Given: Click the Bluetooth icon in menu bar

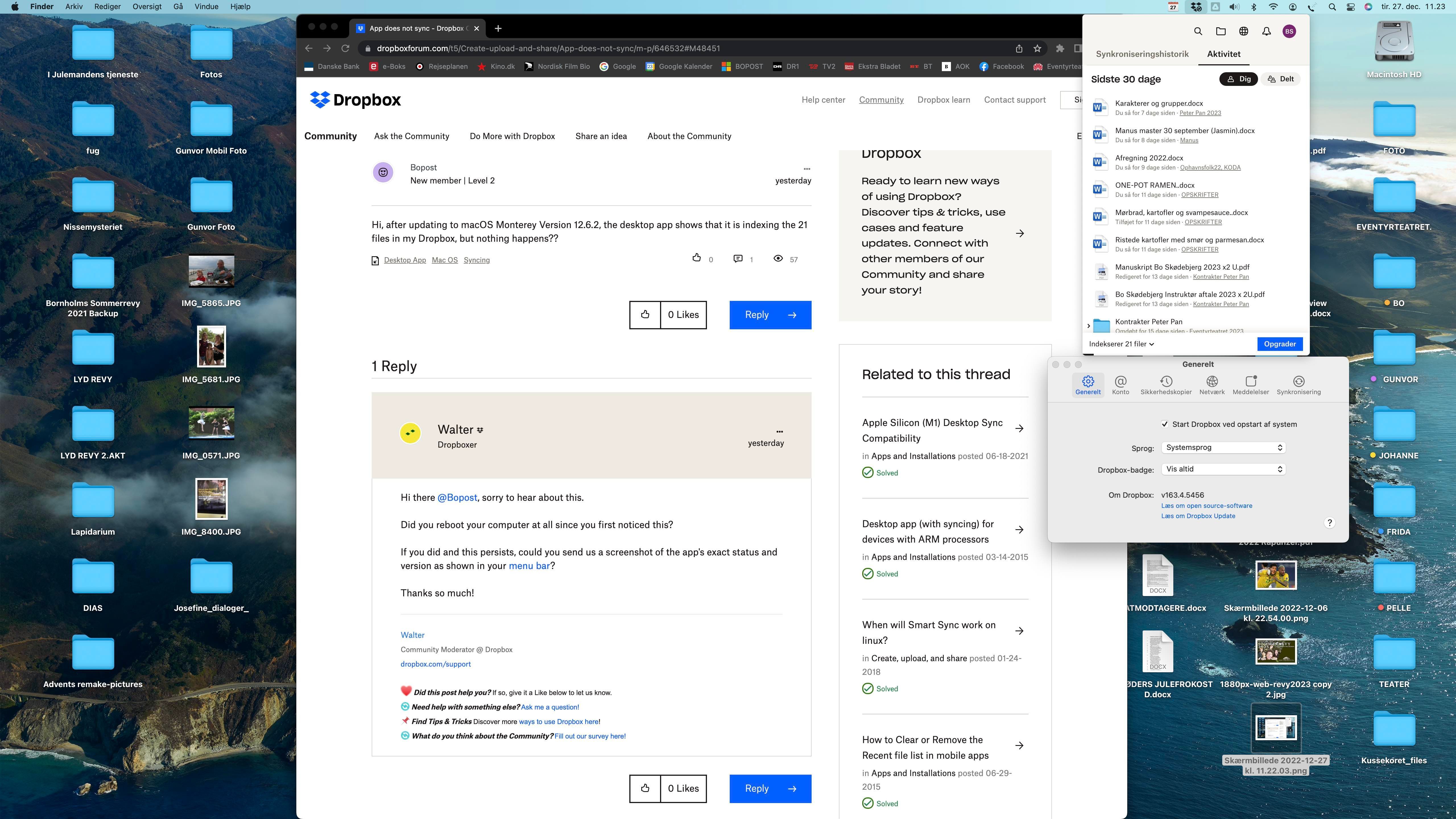Looking at the screenshot, I should tap(1254, 7).
